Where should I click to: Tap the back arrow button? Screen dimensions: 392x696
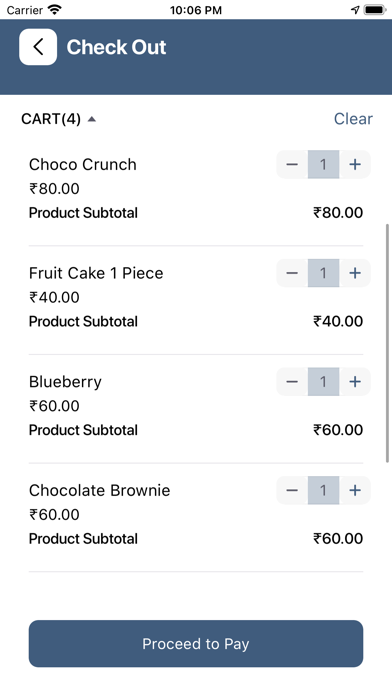tap(38, 47)
